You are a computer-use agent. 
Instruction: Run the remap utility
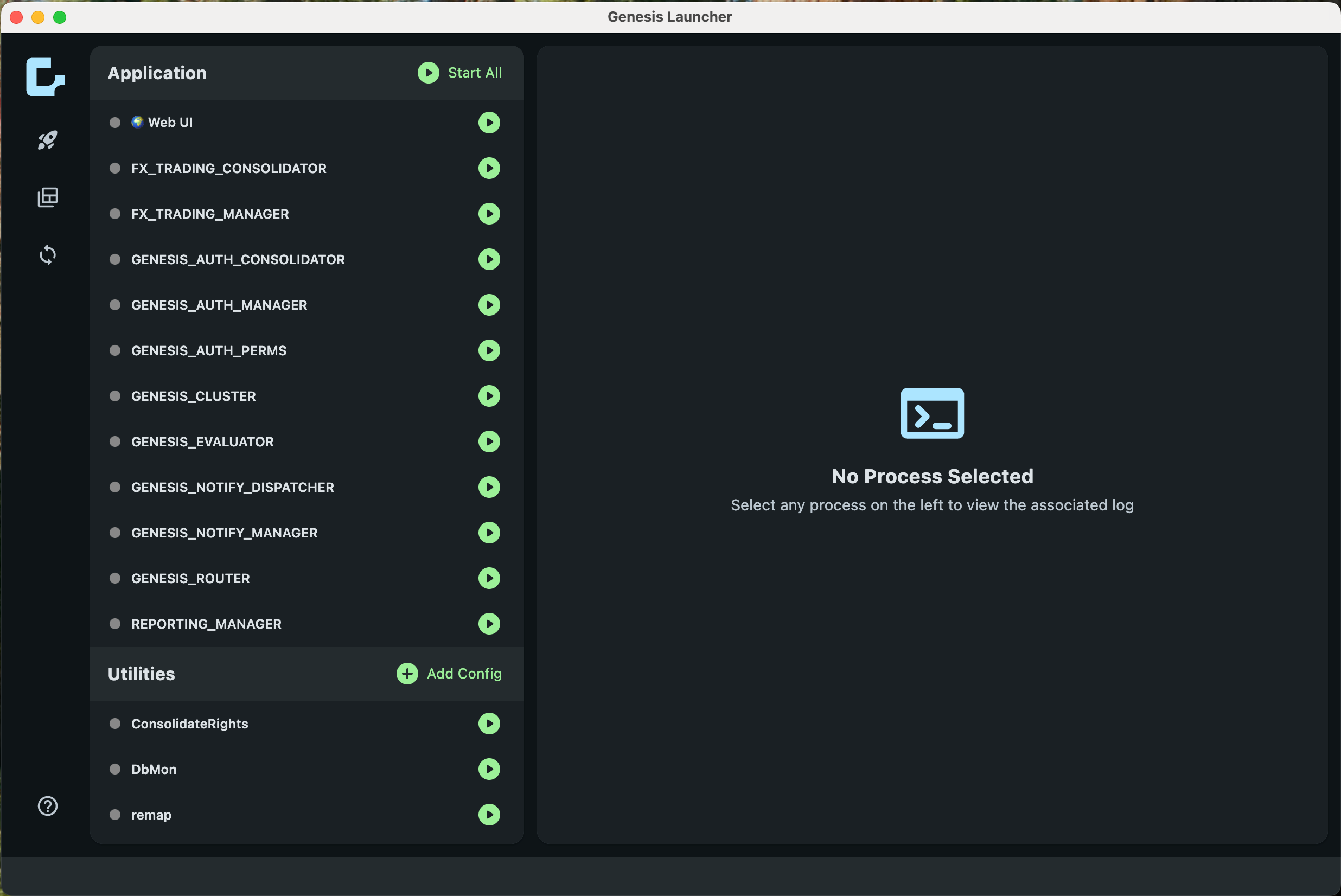point(489,815)
